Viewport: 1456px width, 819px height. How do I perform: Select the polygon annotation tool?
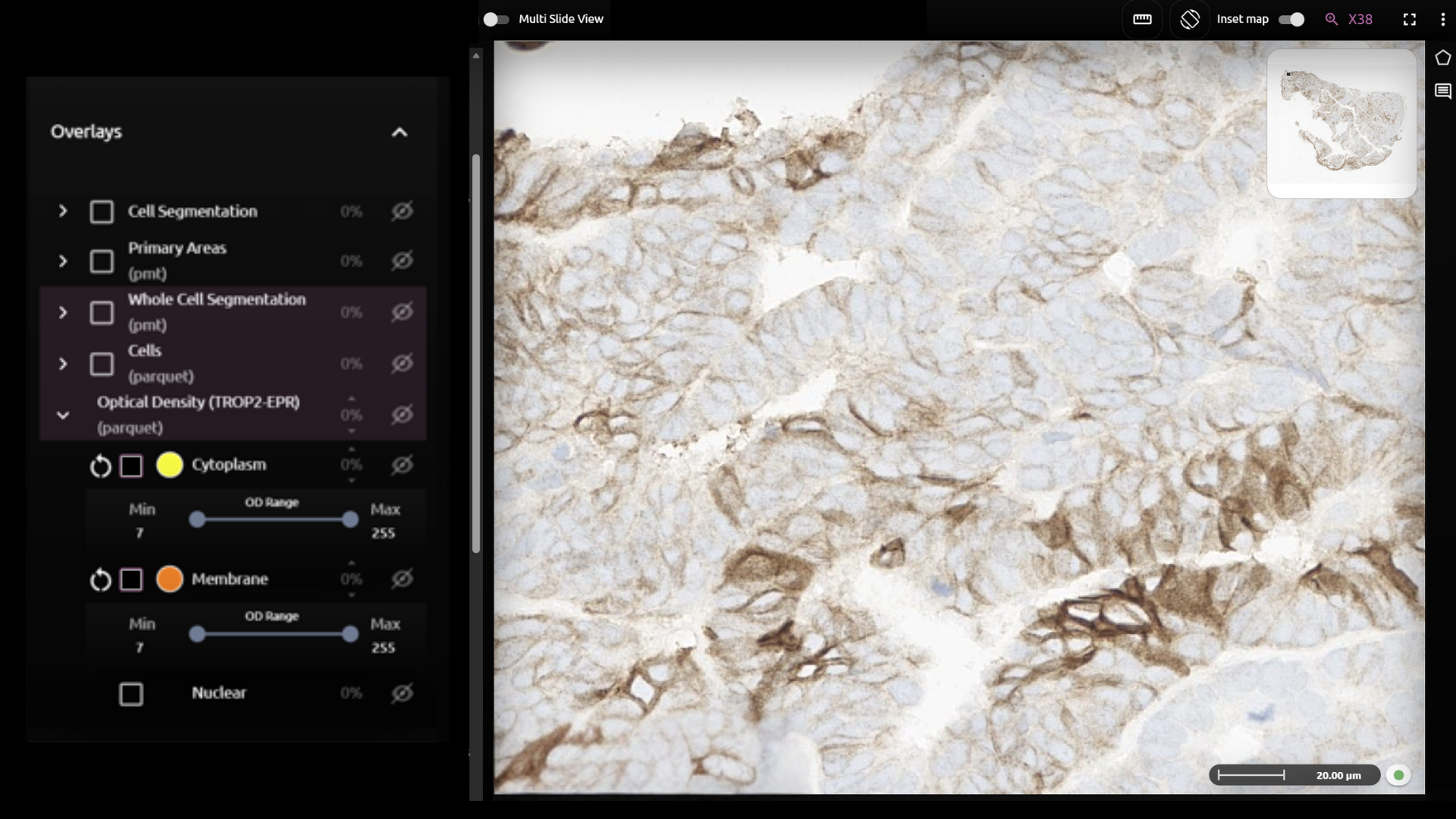[x=1442, y=58]
